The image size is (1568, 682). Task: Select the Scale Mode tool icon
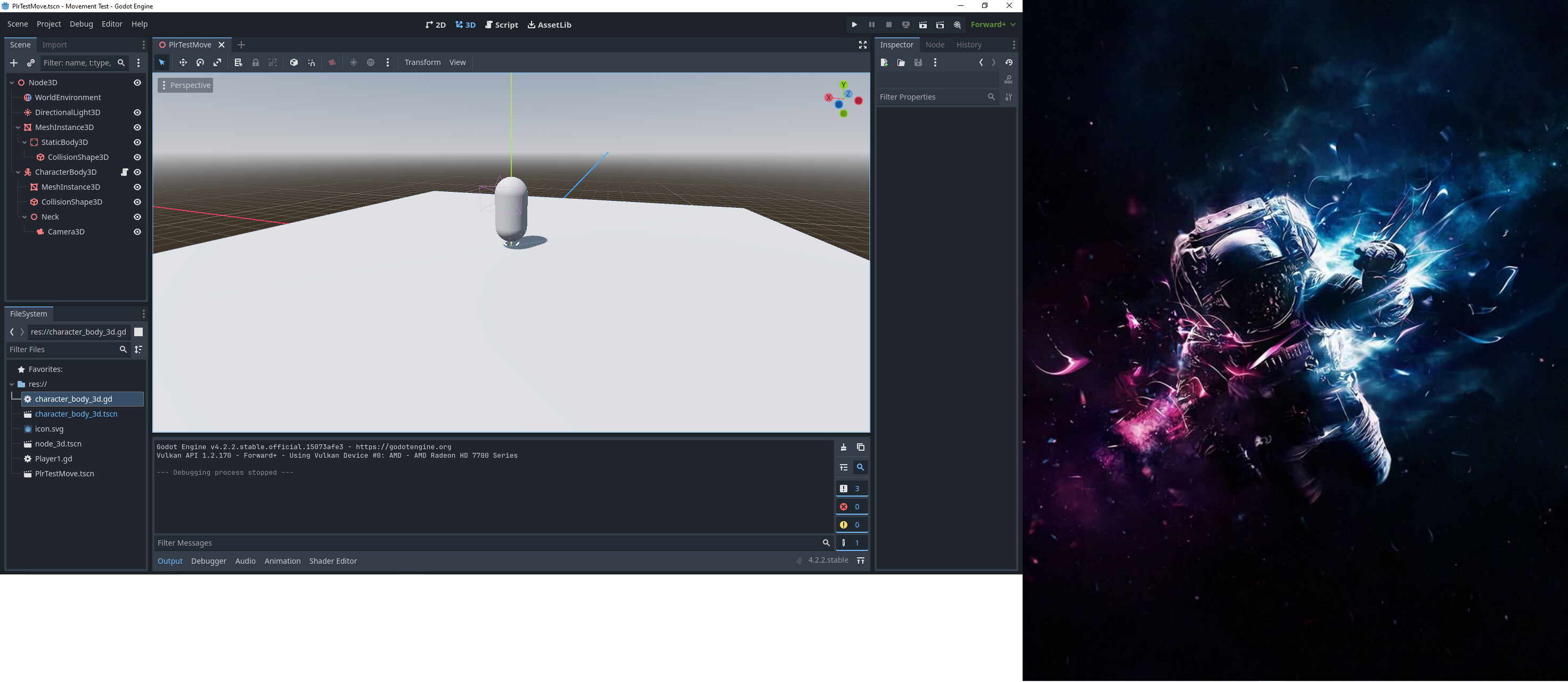217,63
